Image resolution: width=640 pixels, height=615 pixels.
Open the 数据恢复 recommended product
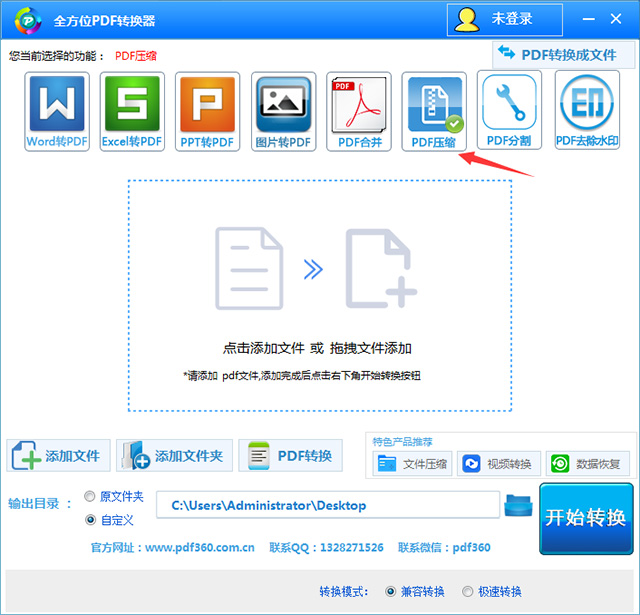(588, 464)
